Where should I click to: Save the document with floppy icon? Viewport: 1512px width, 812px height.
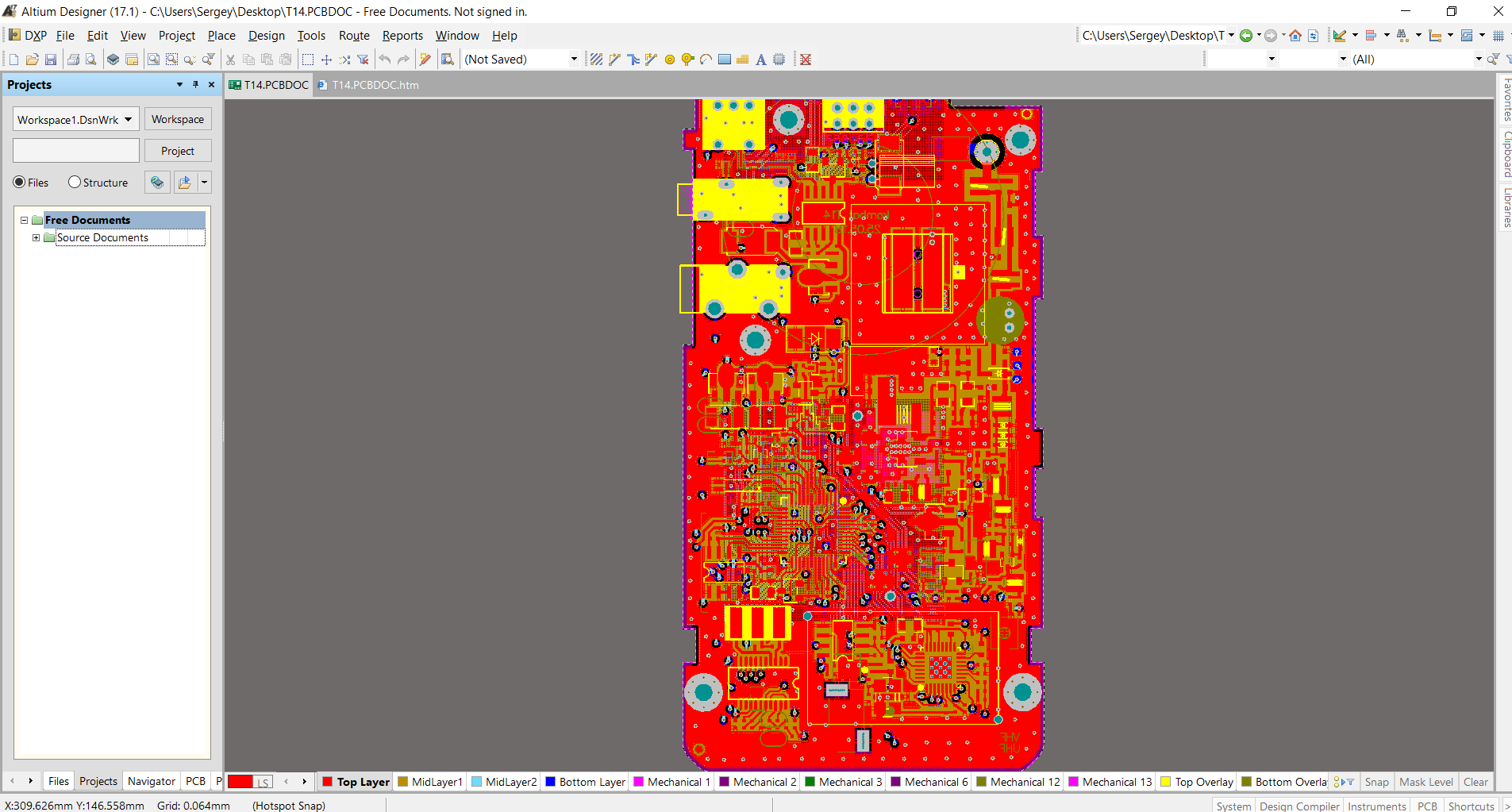tap(51, 60)
